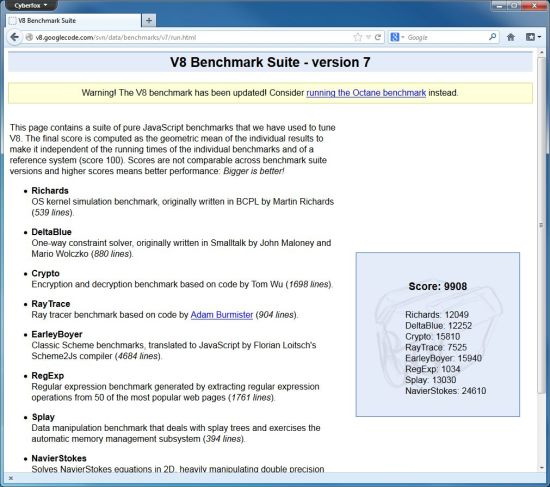Screen dimensions: 550x487
Task: Open a new tab with plus button
Action: pyautogui.click(x=149, y=21)
